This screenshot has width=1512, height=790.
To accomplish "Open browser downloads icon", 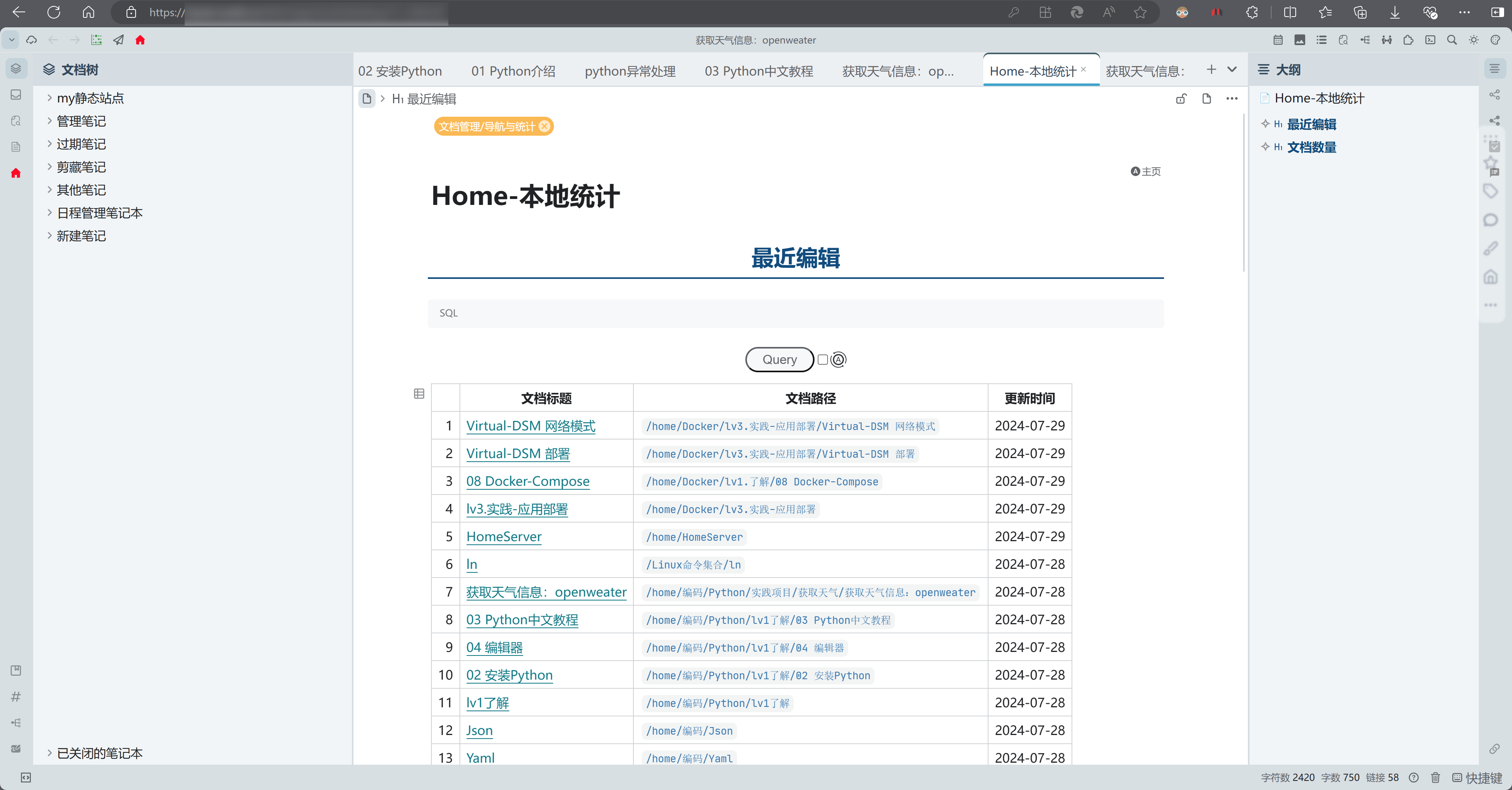I will click(1395, 12).
